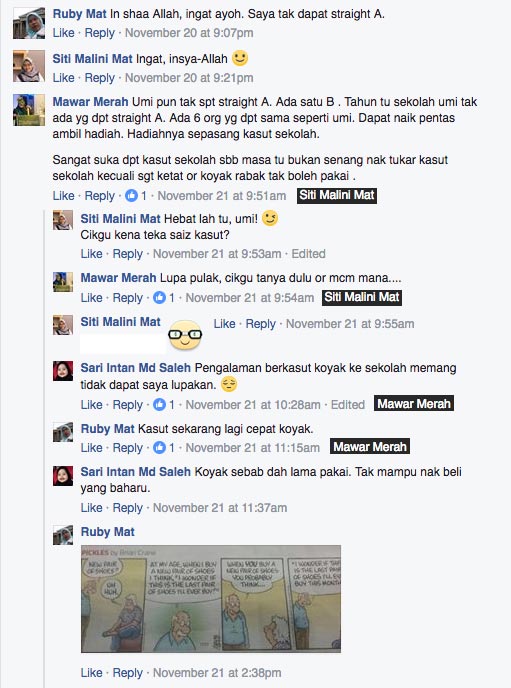Click the glasses emoji sticker by Siti Malini Mat
511x688 pixels.
click(x=185, y=335)
